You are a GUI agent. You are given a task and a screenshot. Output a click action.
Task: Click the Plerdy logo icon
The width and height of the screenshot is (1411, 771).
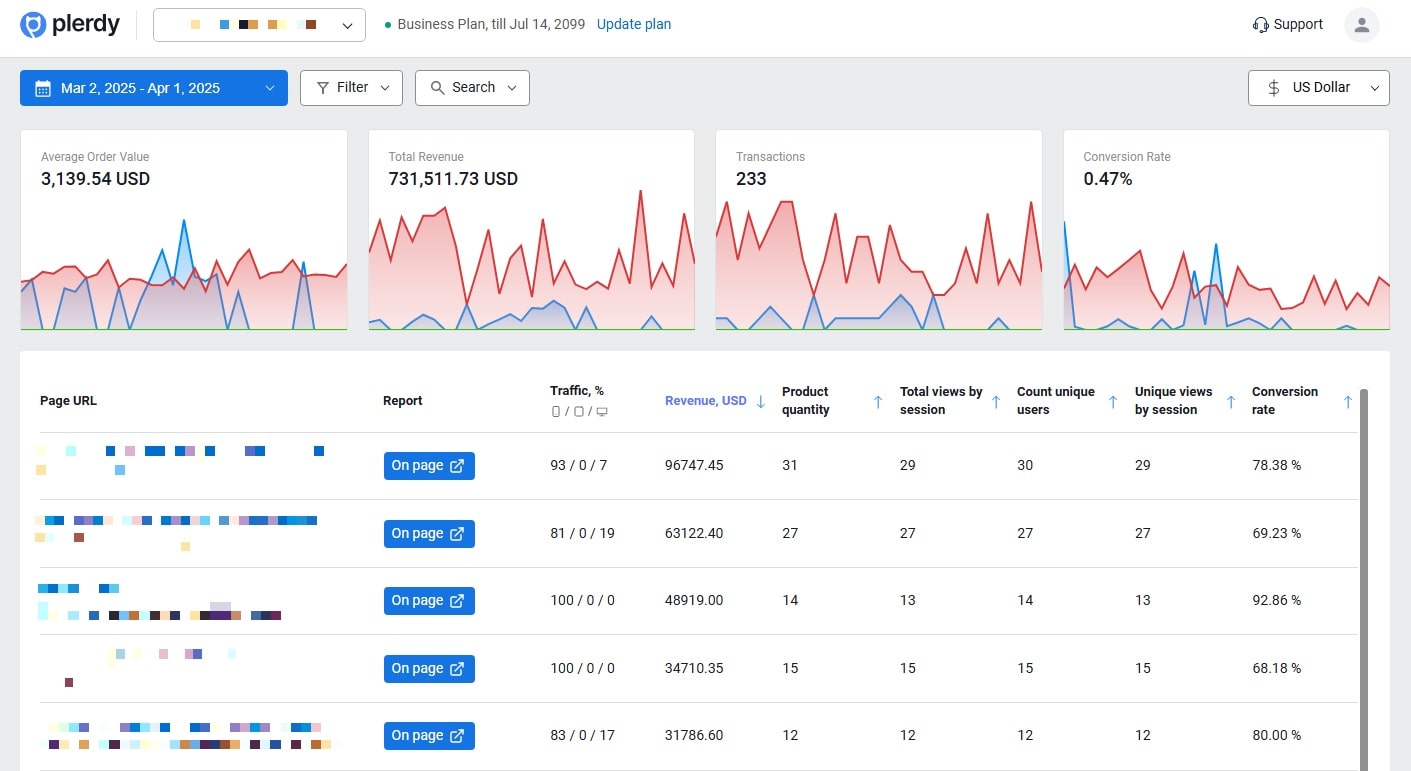click(x=34, y=25)
